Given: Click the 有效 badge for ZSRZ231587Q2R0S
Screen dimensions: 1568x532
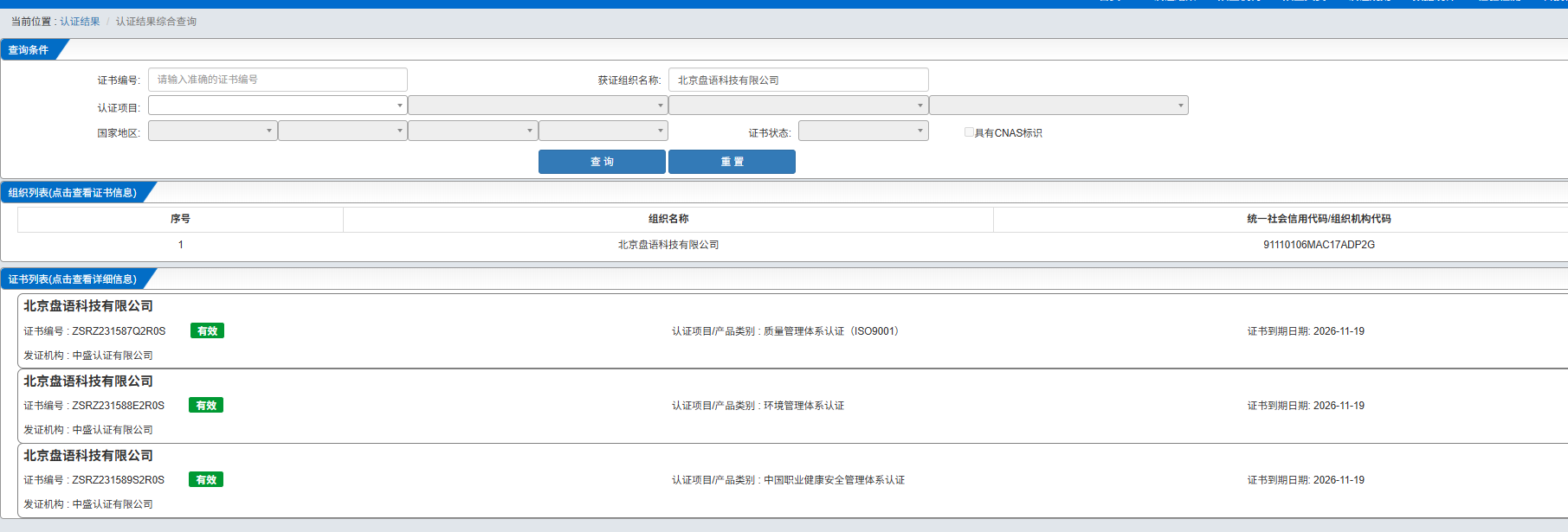Looking at the screenshot, I should coord(207,330).
